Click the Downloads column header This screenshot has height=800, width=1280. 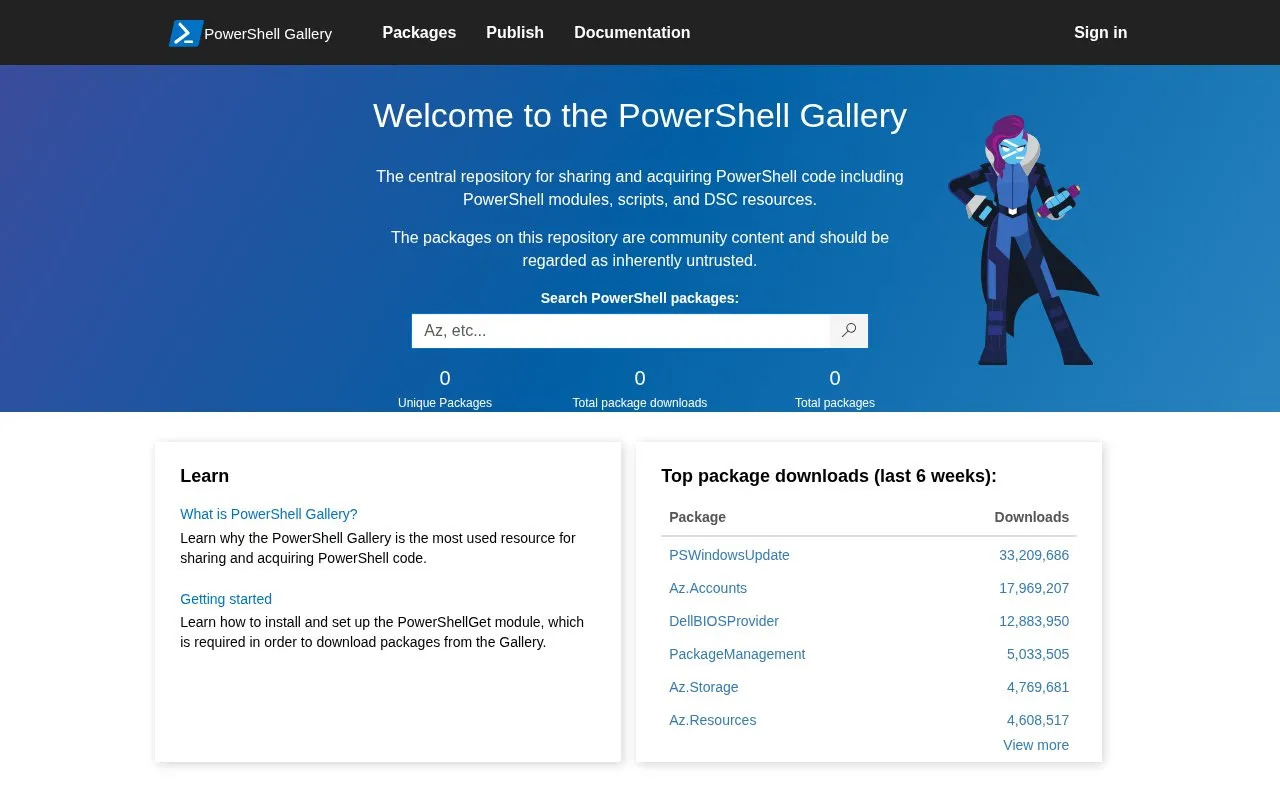pos(1032,517)
